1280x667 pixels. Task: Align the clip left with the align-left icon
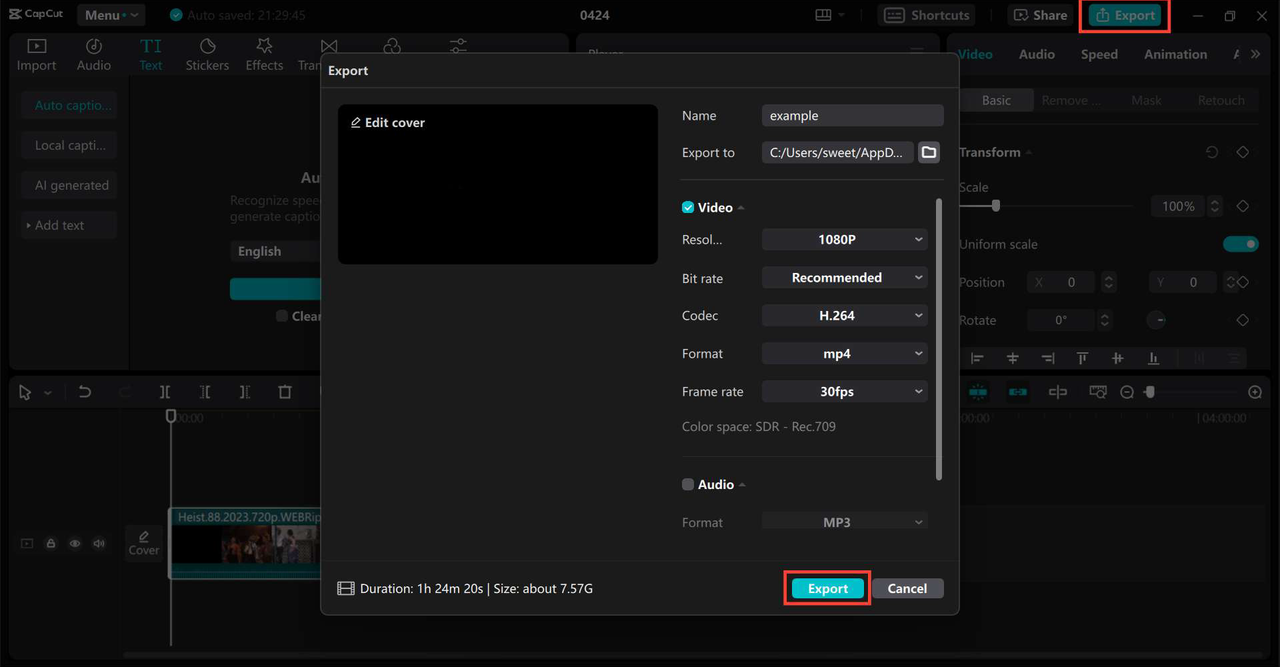(x=977, y=358)
